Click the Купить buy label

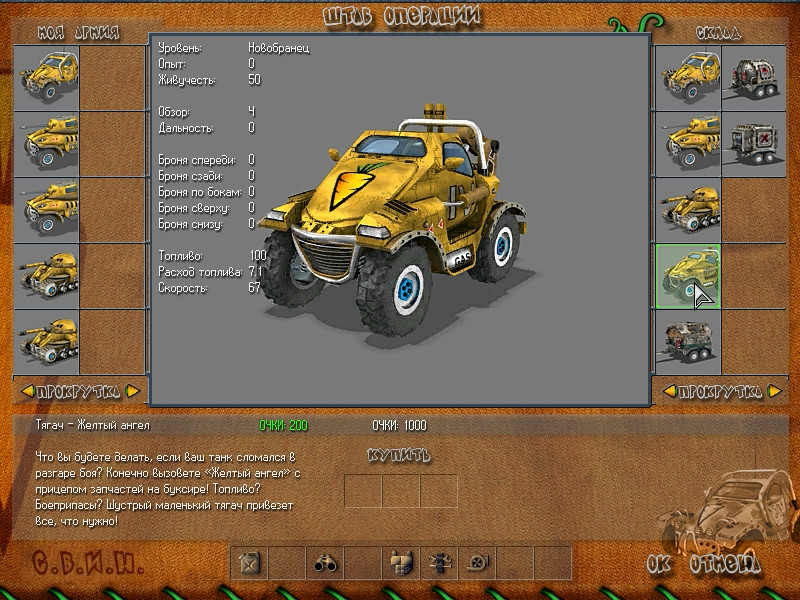pos(399,455)
